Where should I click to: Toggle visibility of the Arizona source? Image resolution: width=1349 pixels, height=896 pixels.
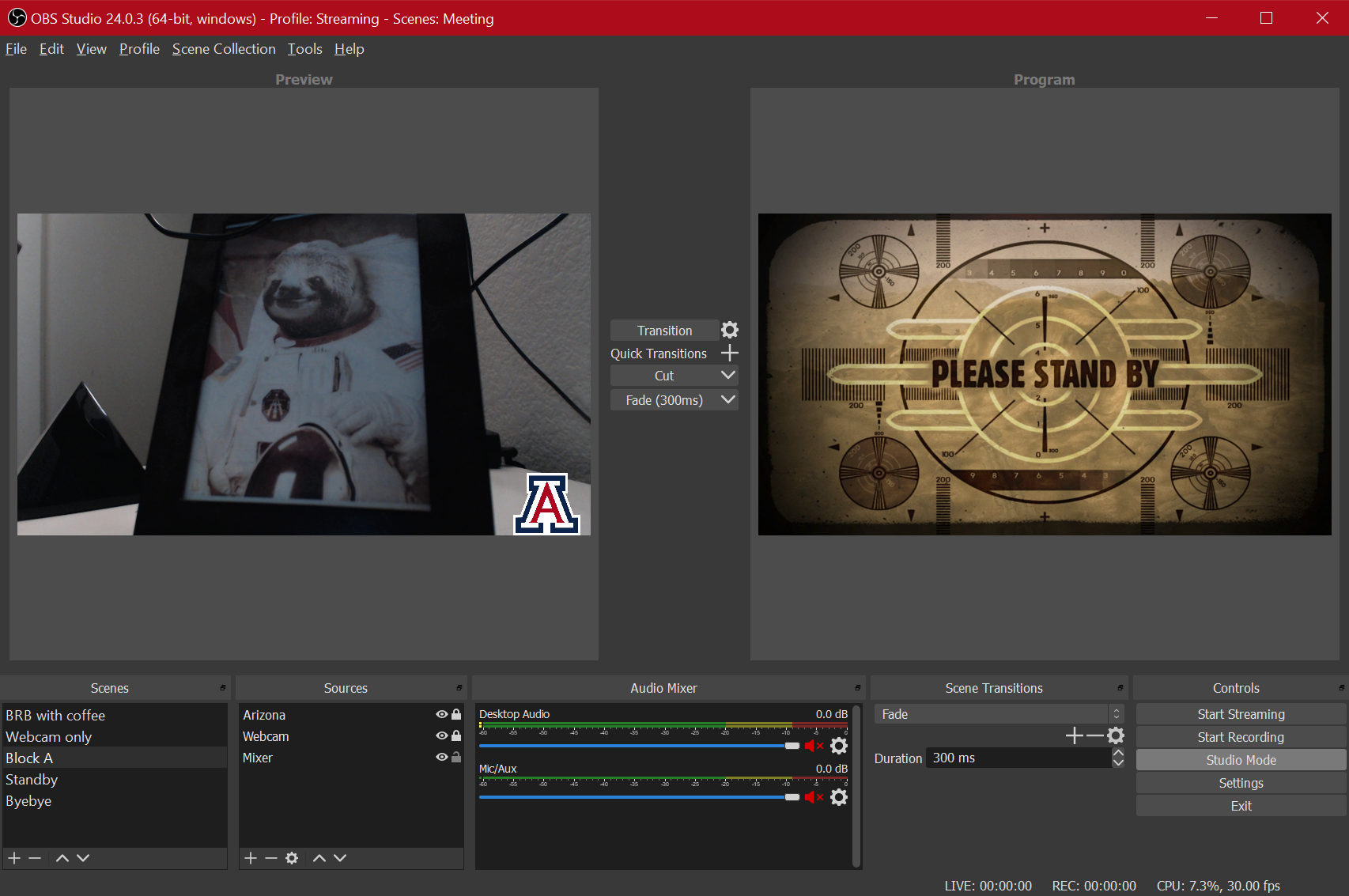click(442, 714)
